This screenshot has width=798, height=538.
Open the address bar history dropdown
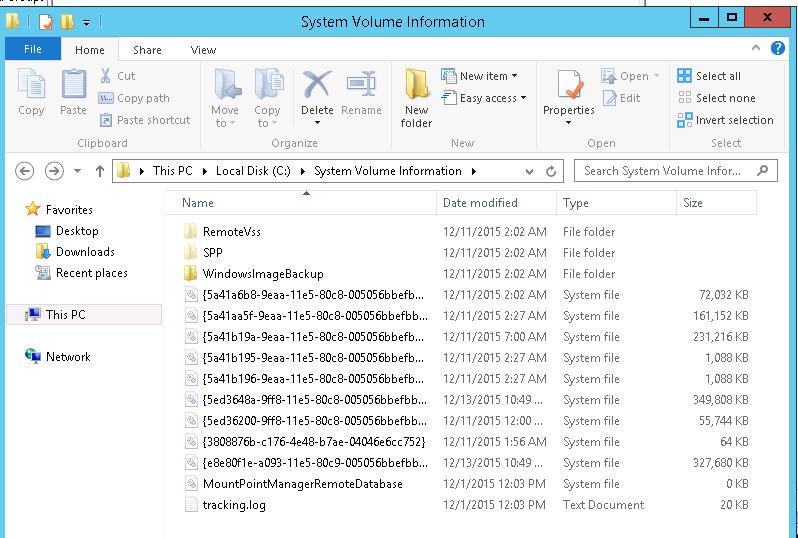click(529, 172)
